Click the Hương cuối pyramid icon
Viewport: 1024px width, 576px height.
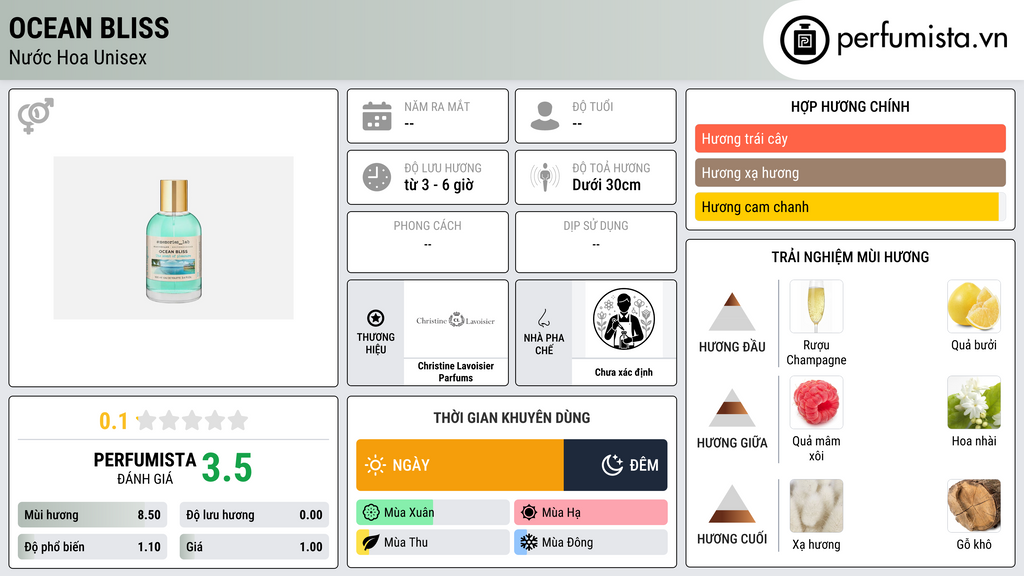pyautogui.click(x=732, y=504)
